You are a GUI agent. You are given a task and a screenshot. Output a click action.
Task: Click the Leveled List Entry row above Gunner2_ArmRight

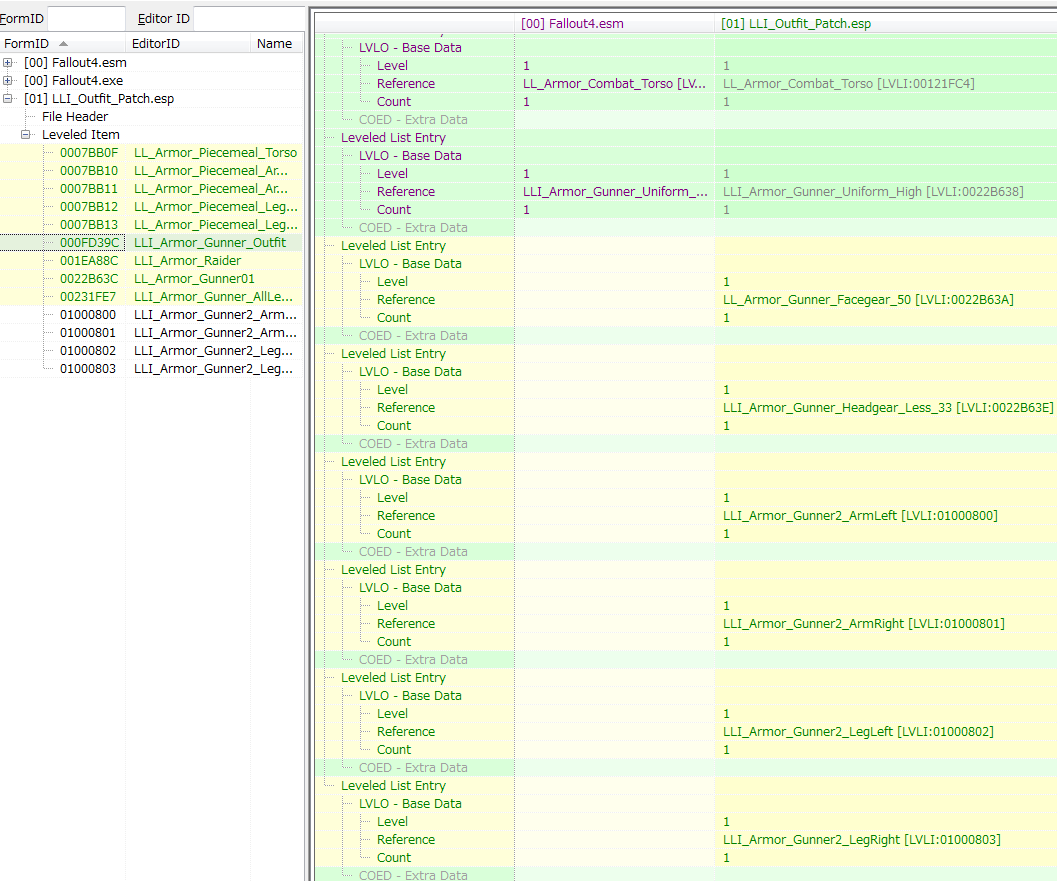tap(393, 570)
